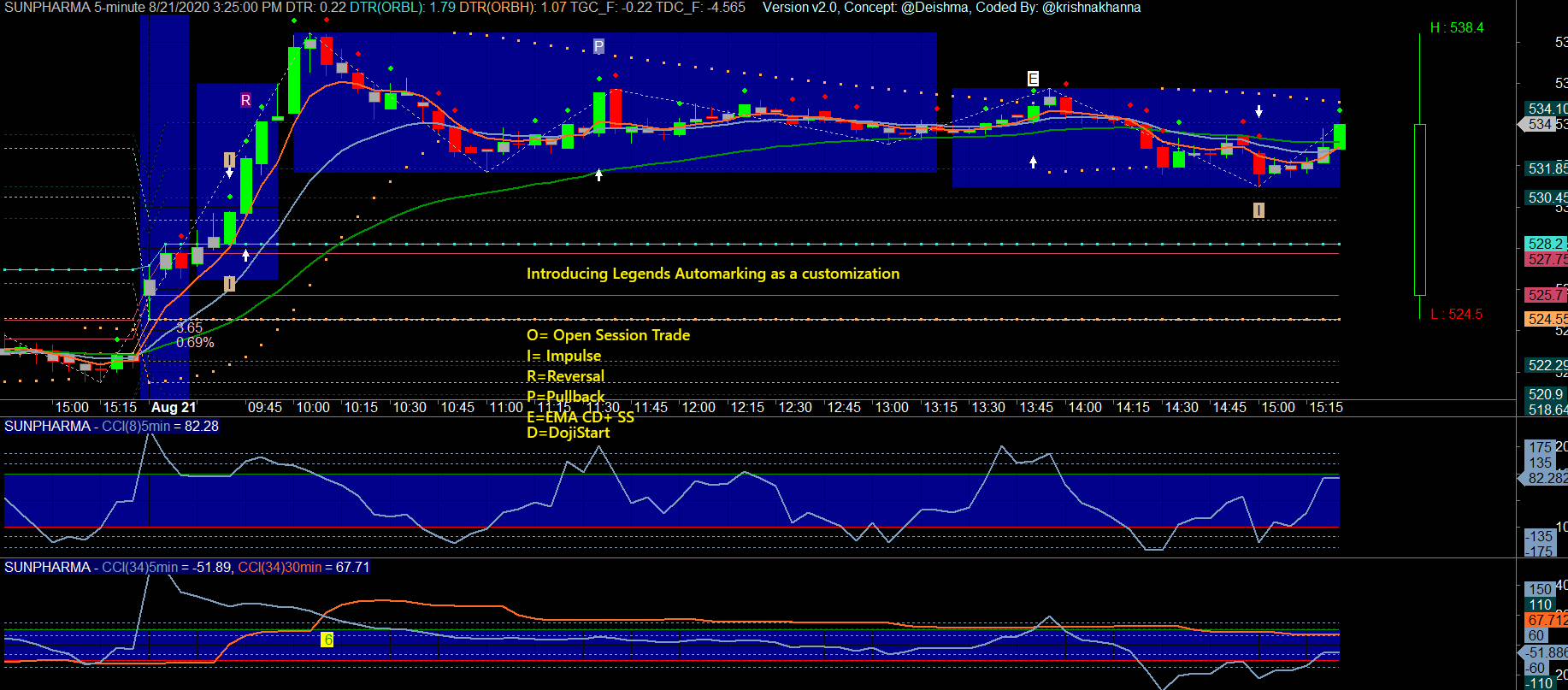The width and height of the screenshot is (1568, 690).
Task: Click the white up arrow beneath E marker
Action: (x=1033, y=162)
